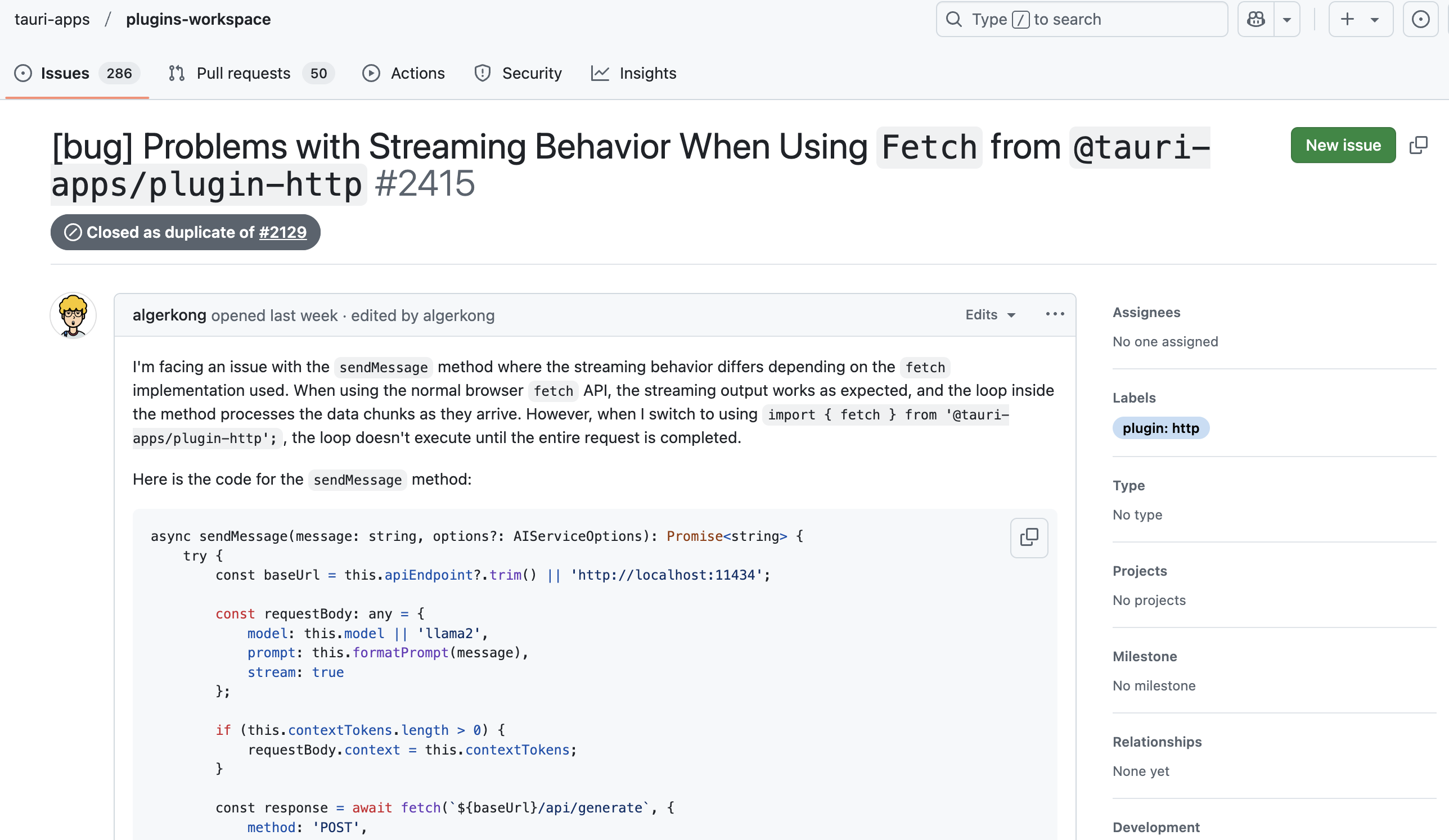Open the three-dot comment options menu
This screenshot has width=1449, height=840.
[x=1055, y=314]
